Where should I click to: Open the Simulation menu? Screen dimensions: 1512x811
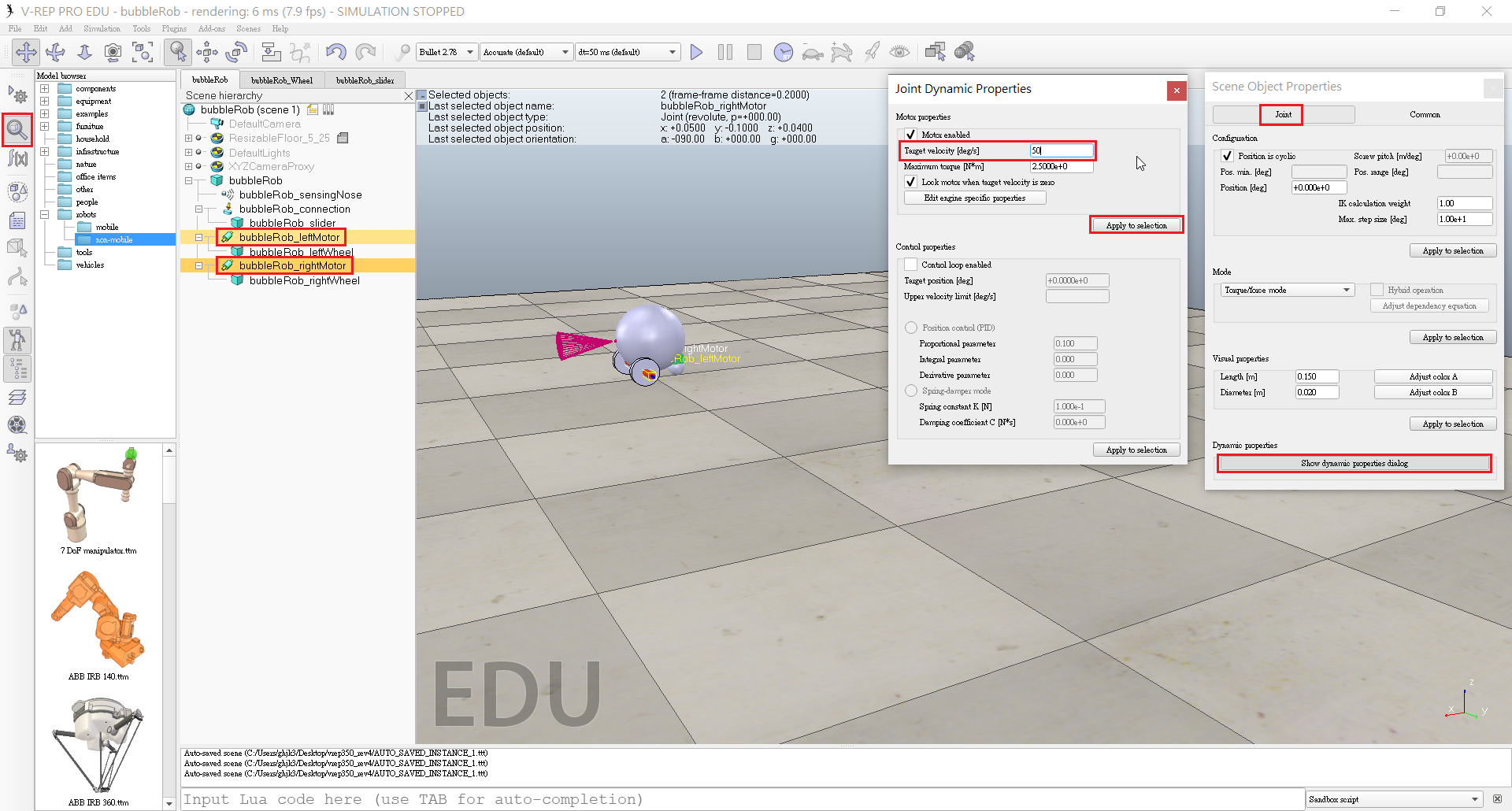[x=102, y=28]
